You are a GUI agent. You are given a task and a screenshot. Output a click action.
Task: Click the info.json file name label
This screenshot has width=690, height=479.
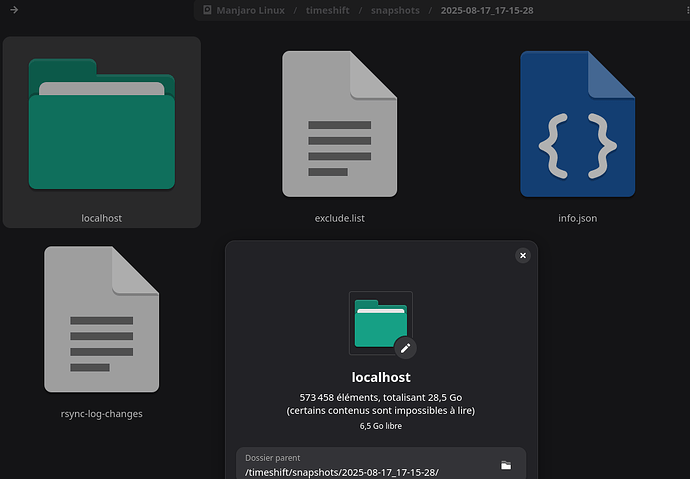(577, 218)
